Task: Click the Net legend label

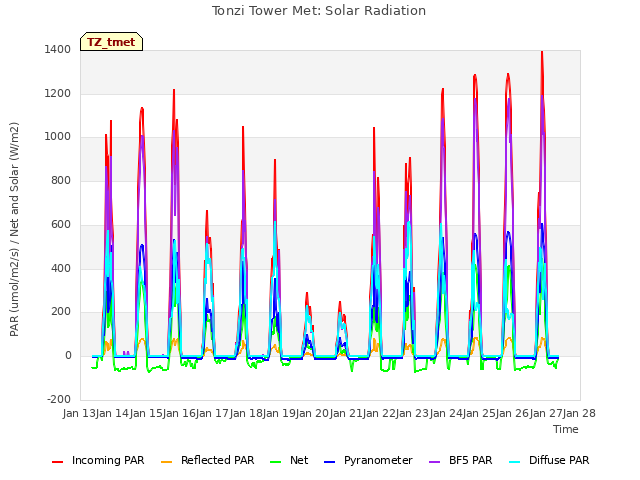Action: 299,460
